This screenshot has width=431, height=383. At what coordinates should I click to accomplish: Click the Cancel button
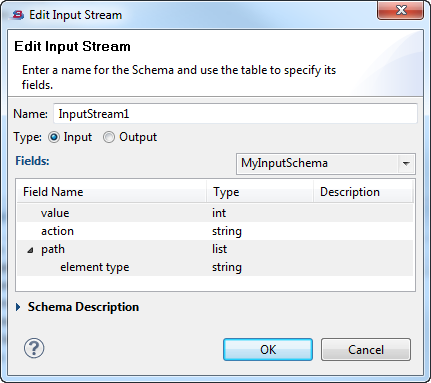coord(366,350)
